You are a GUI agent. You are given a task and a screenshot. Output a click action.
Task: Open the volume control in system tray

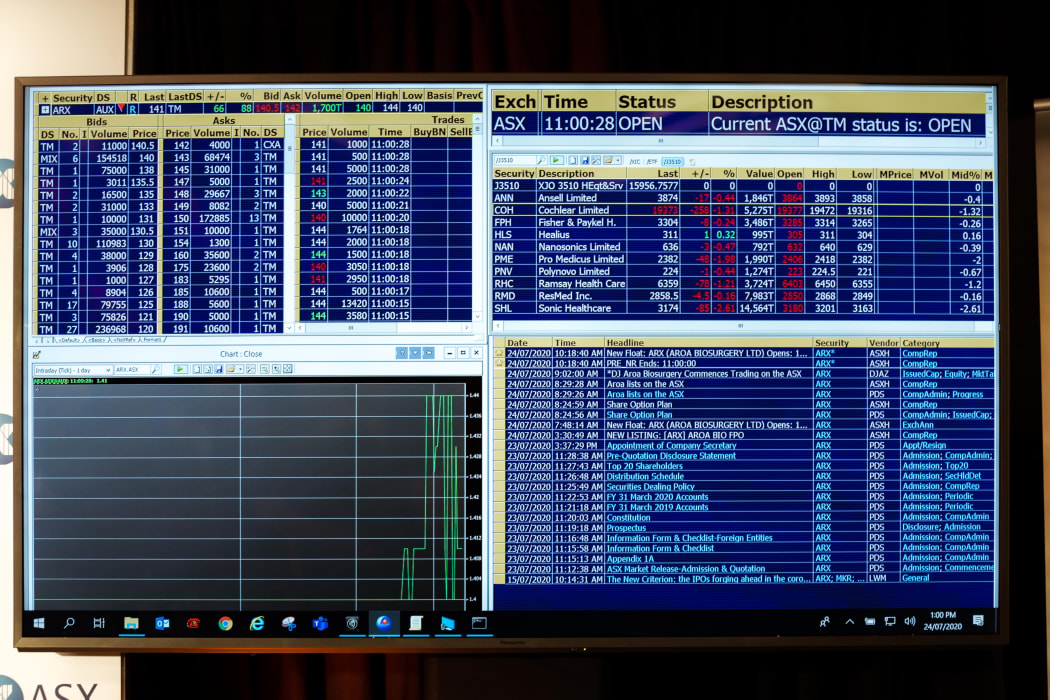[x=909, y=621]
